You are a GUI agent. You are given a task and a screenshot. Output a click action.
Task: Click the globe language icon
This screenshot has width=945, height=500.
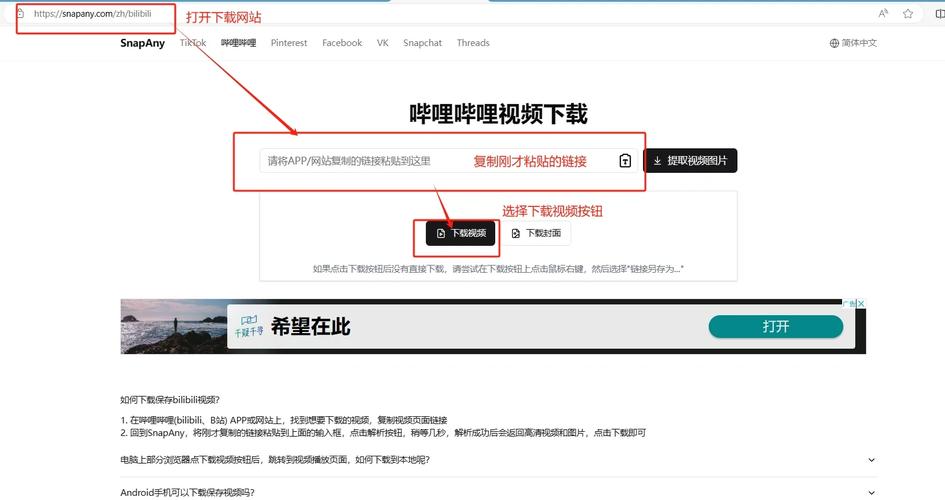(834, 43)
